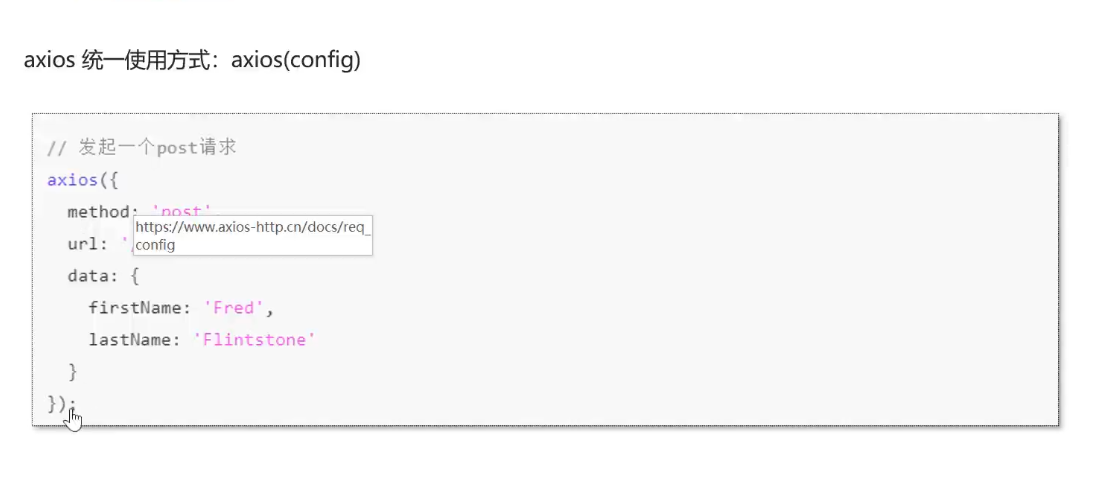The image size is (1099, 497).
Task: Click the "url" key in code
Action: click(83, 244)
